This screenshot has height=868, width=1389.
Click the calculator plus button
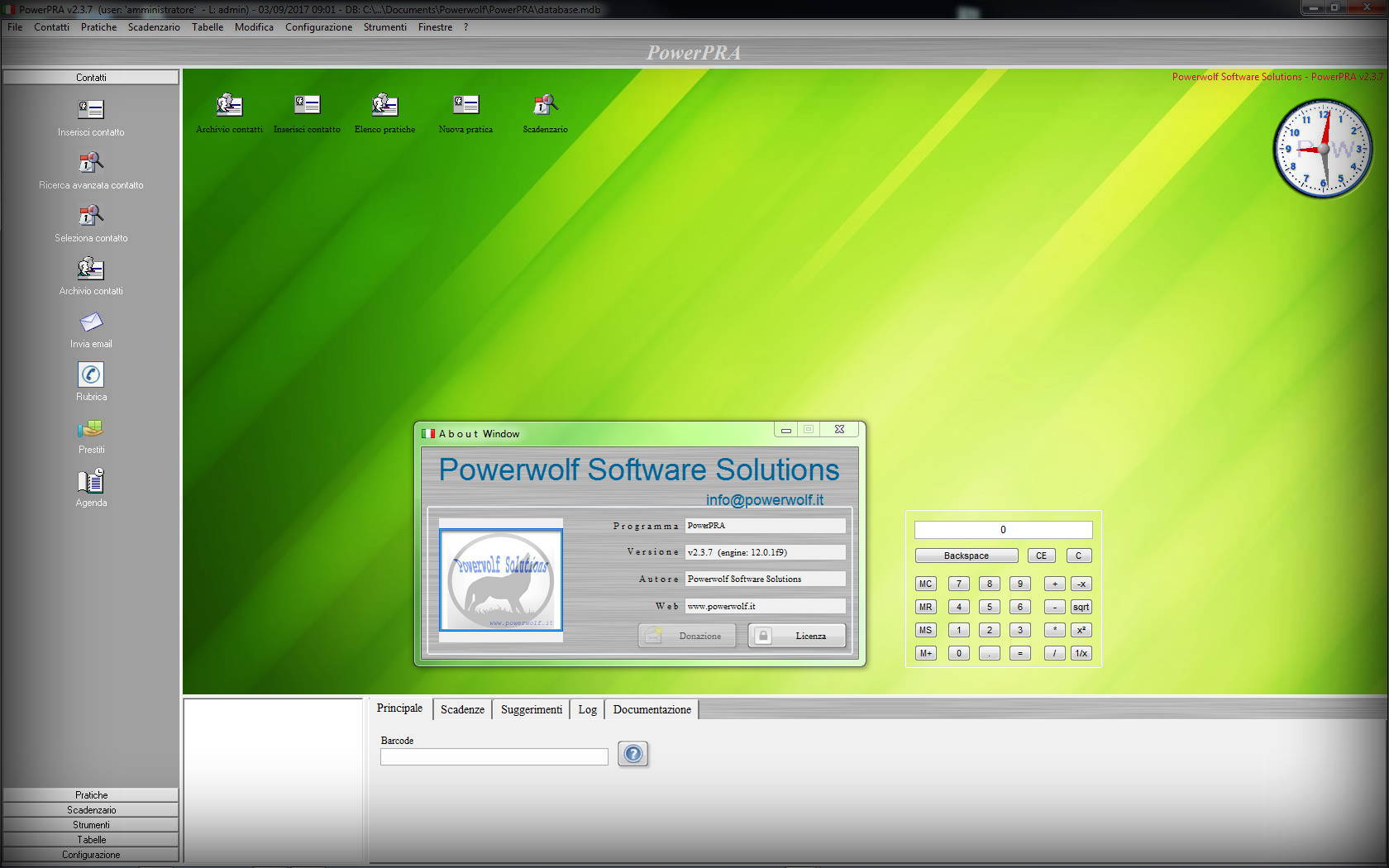[1054, 584]
